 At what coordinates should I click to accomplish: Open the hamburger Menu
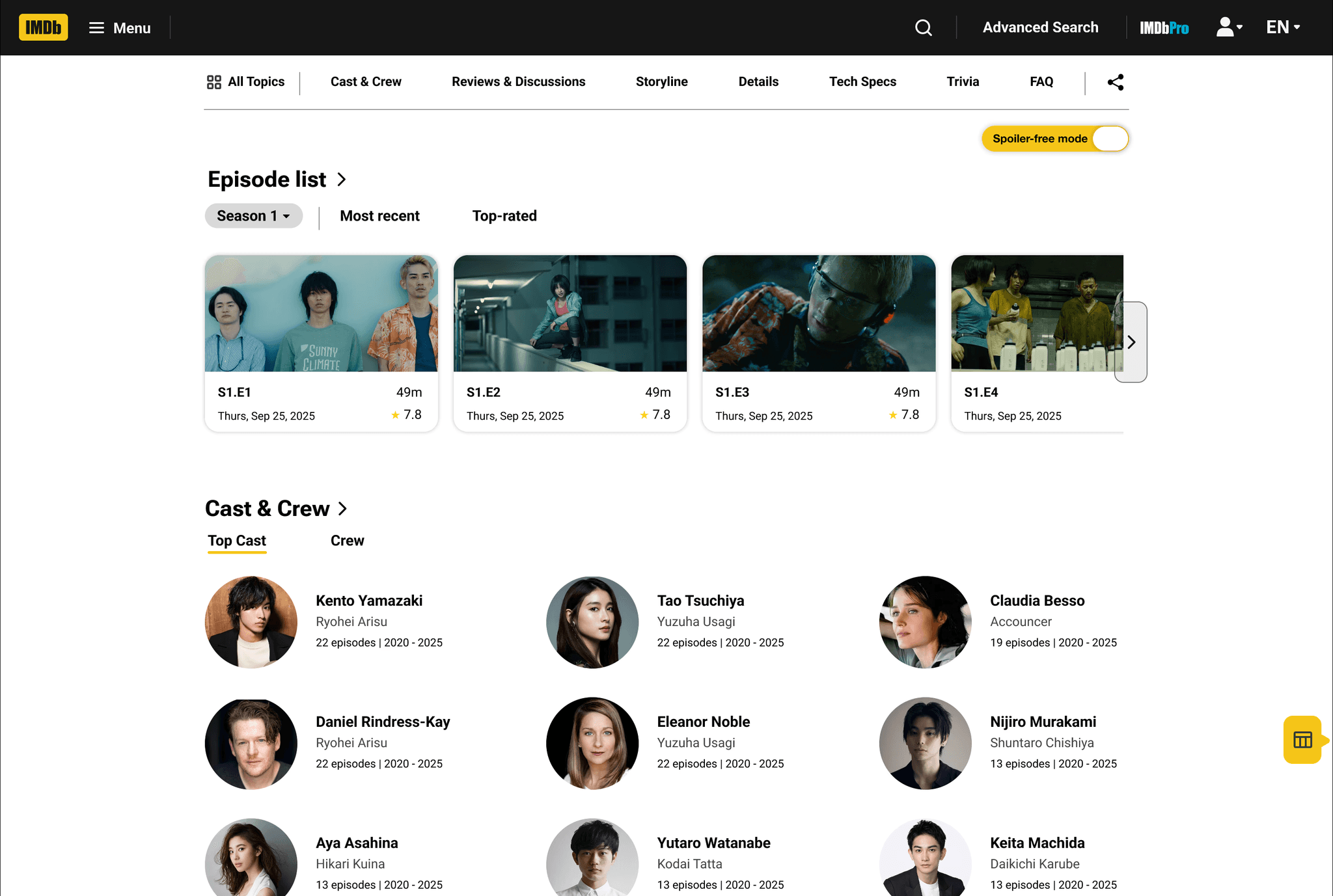pos(120,28)
